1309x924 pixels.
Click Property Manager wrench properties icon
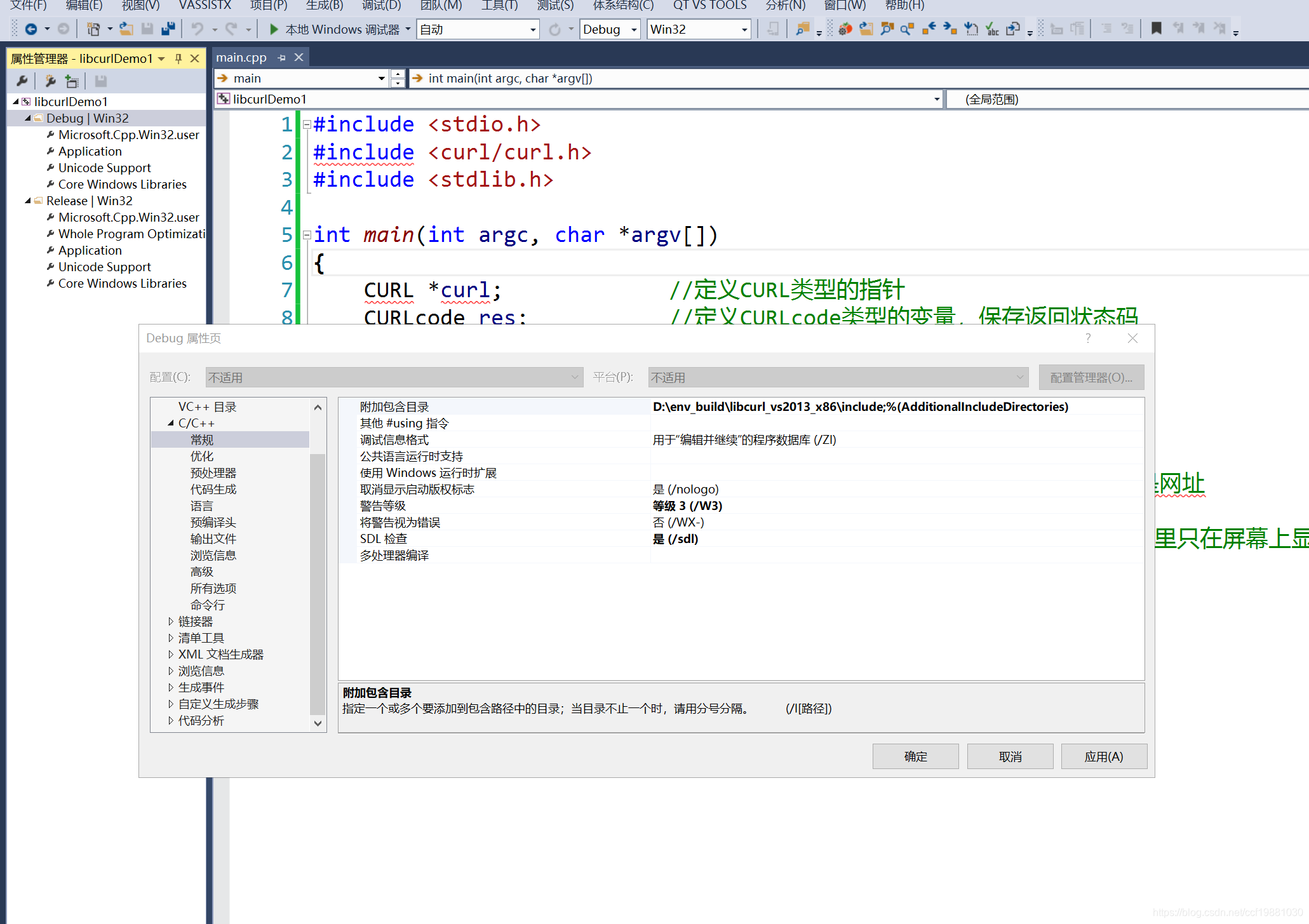(x=22, y=81)
